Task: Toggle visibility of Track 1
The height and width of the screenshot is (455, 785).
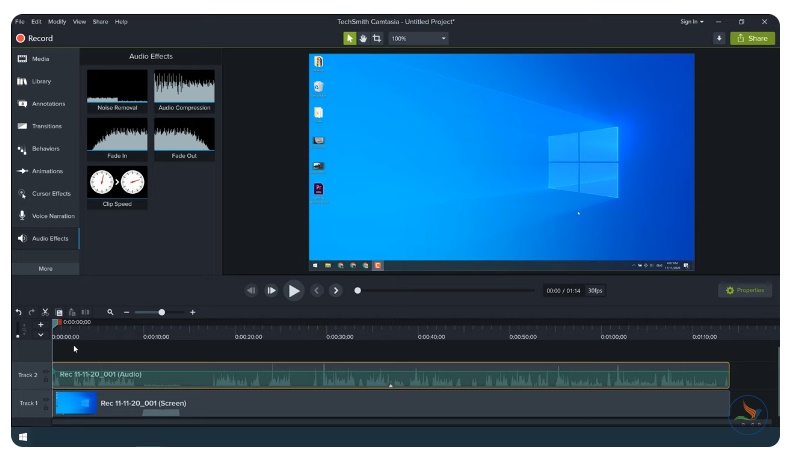Action: tap(46, 399)
